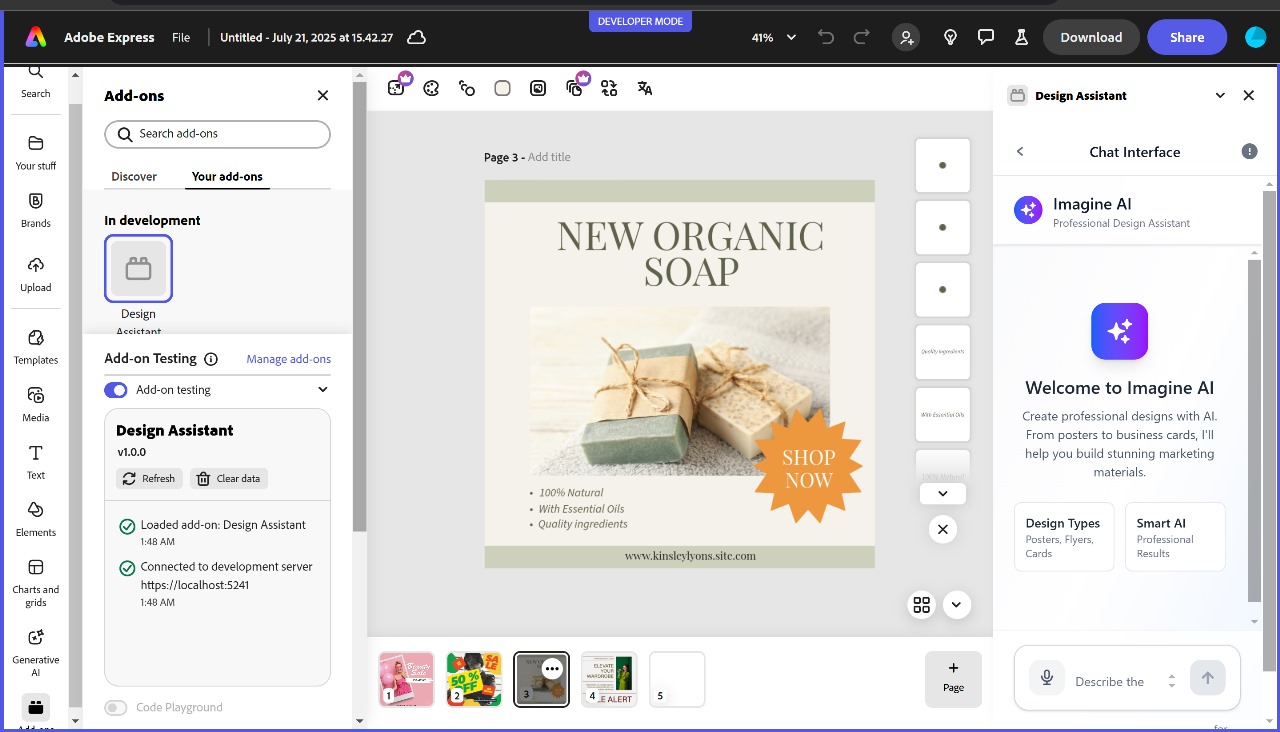The height and width of the screenshot is (732, 1280).
Task: Select page 2 thumbnail
Action: point(474,680)
